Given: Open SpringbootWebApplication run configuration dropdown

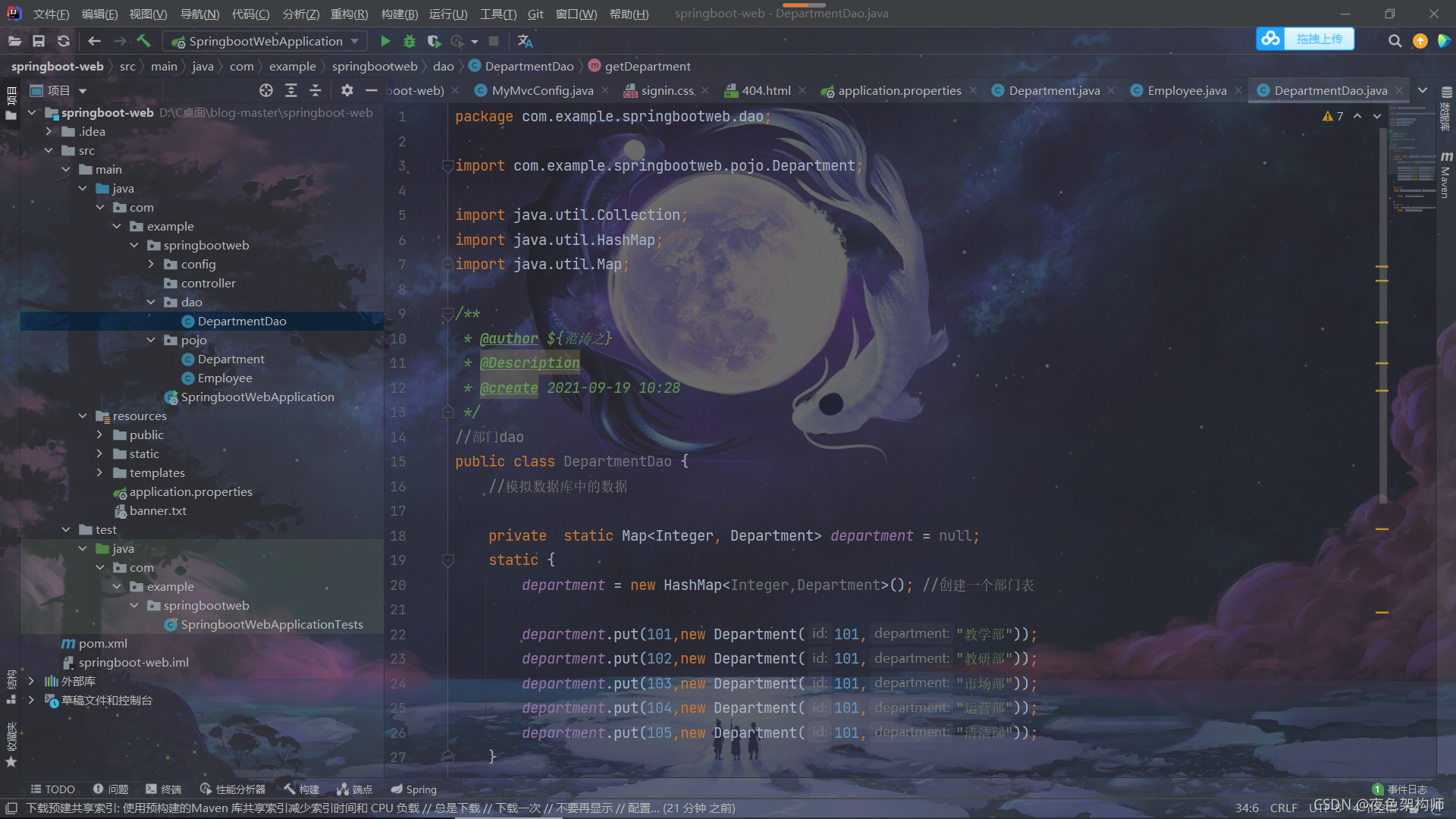Looking at the screenshot, I should (x=266, y=41).
